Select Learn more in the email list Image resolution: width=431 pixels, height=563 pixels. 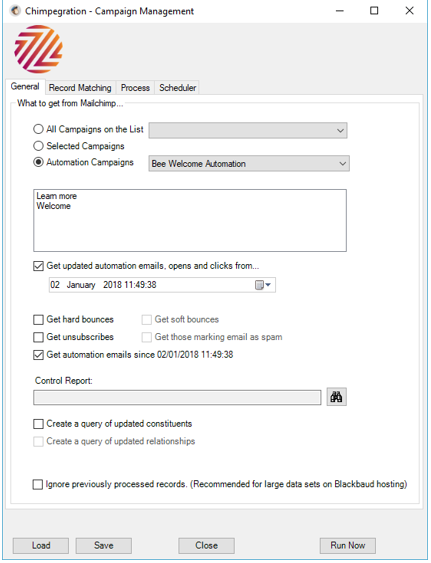pos(56,196)
